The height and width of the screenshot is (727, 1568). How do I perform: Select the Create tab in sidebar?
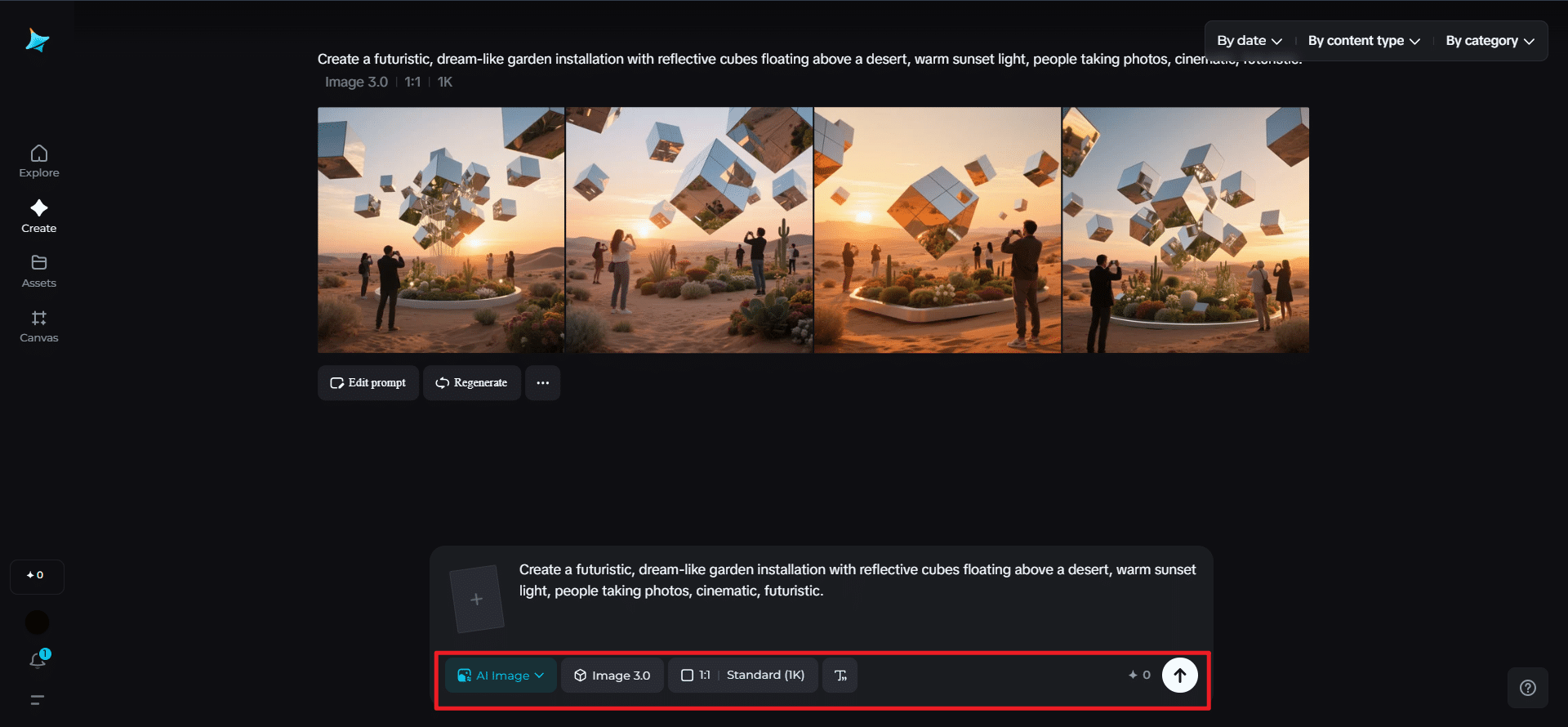(39, 216)
